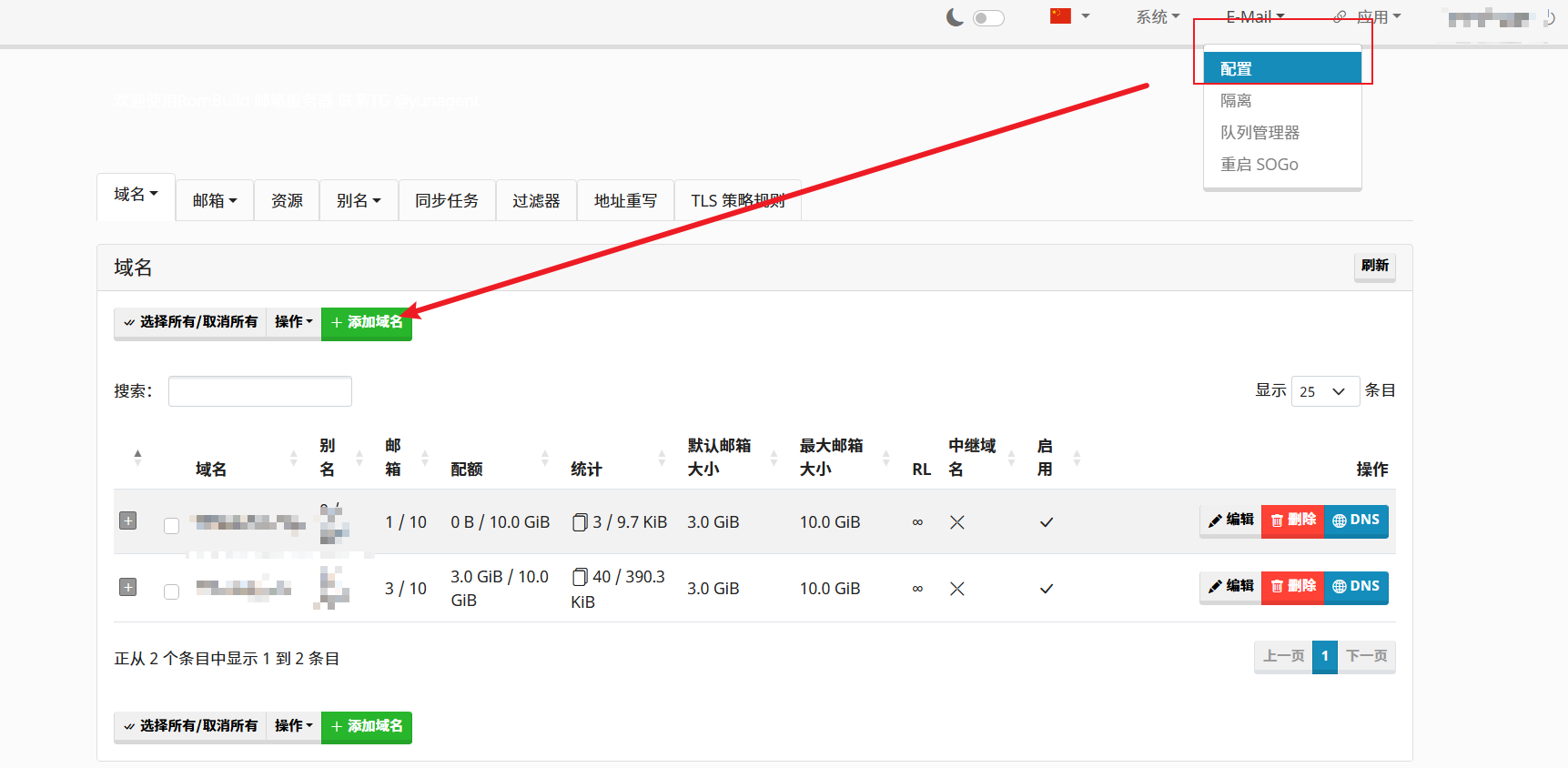
Task: Click the 0 B / 10.0 GiB quota cell
Action: pos(501,522)
